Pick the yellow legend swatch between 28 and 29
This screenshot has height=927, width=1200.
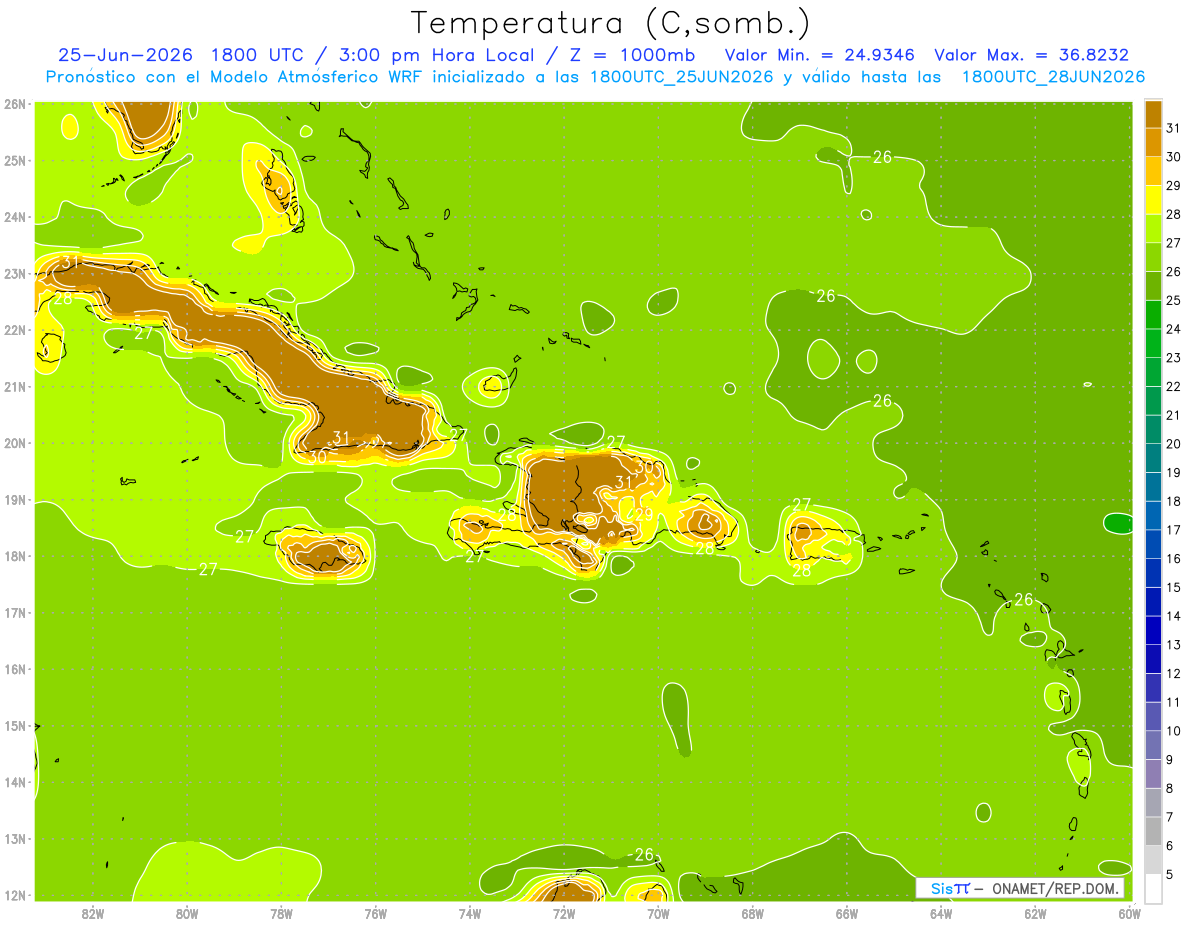click(x=1154, y=200)
